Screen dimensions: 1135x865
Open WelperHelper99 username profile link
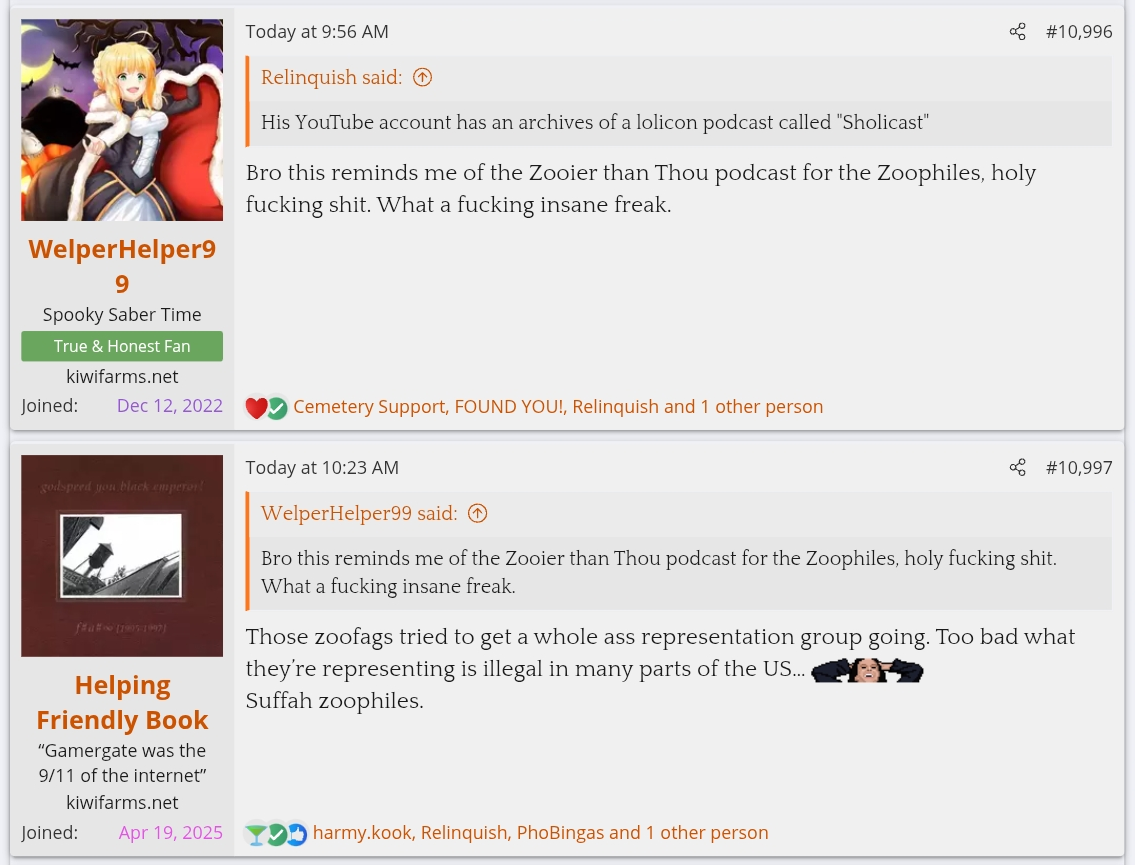tap(122, 266)
